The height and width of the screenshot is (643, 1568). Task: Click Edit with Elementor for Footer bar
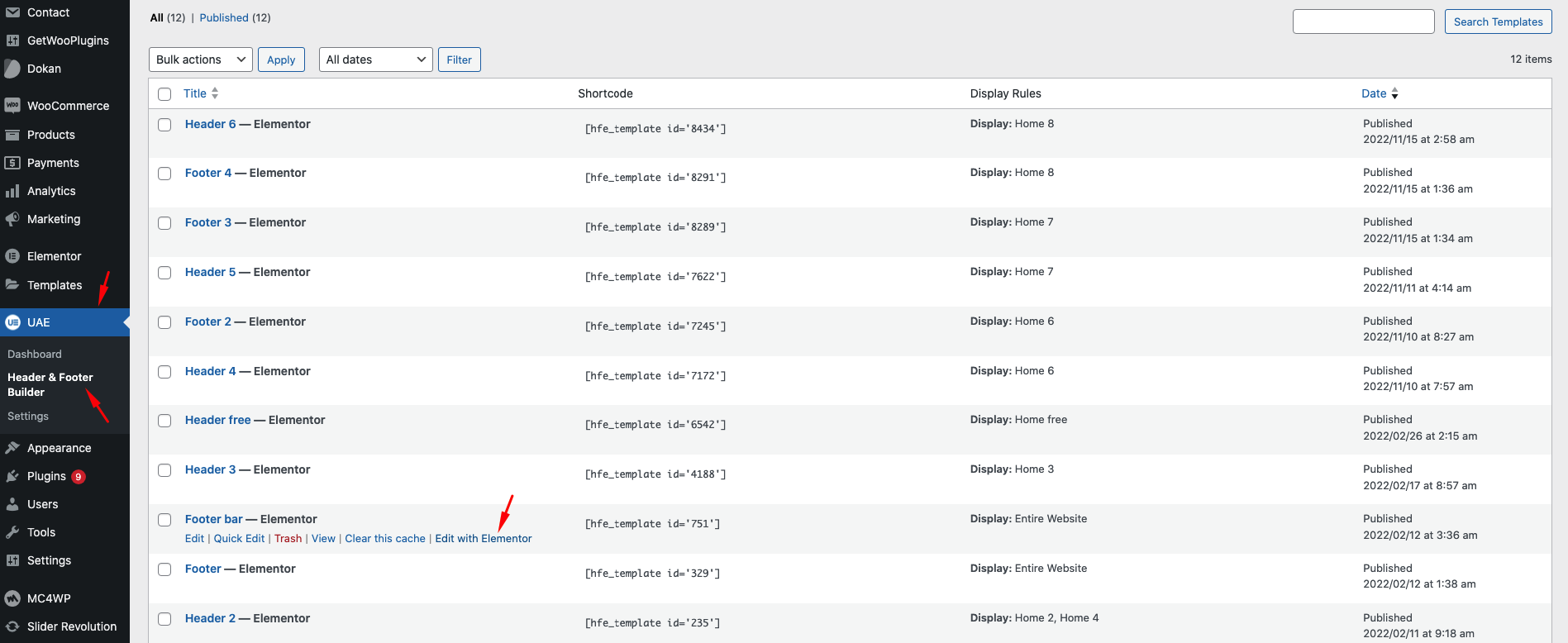pyautogui.click(x=484, y=538)
